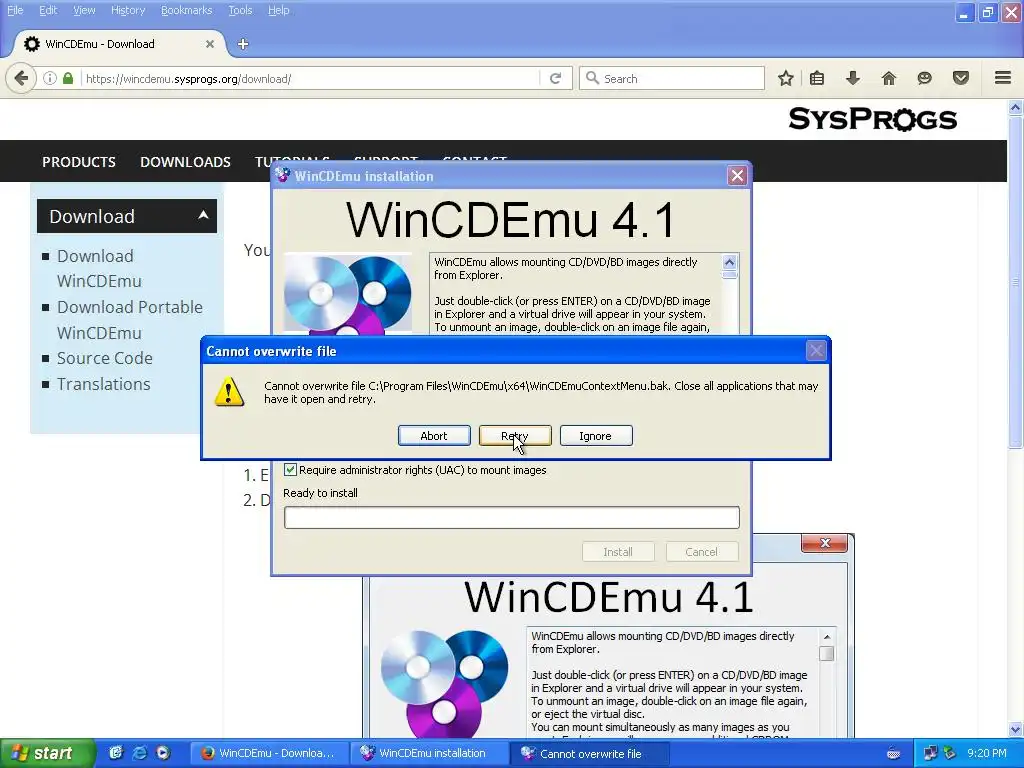The image size is (1024, 768).
Task: Open the Tools menu
Action: (240, 10)
